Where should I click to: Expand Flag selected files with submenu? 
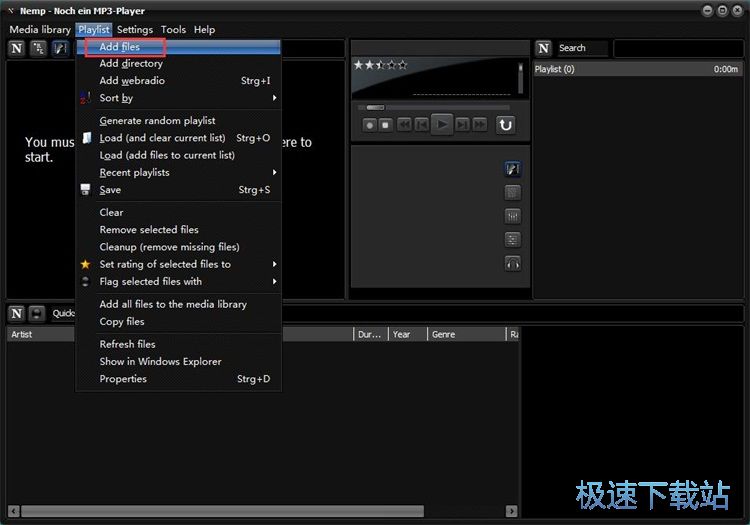pos(178,282)
